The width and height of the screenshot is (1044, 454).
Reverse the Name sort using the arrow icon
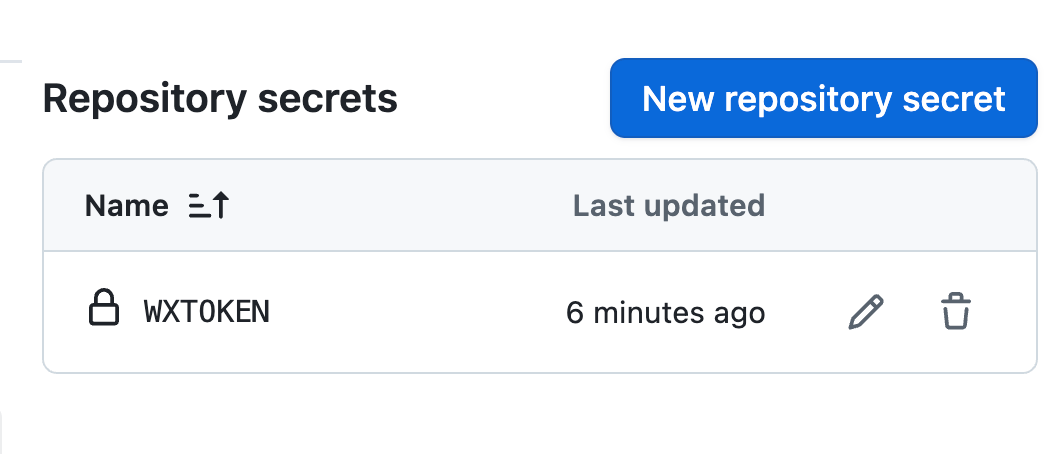pyautogui.click(x=209, y=206)
